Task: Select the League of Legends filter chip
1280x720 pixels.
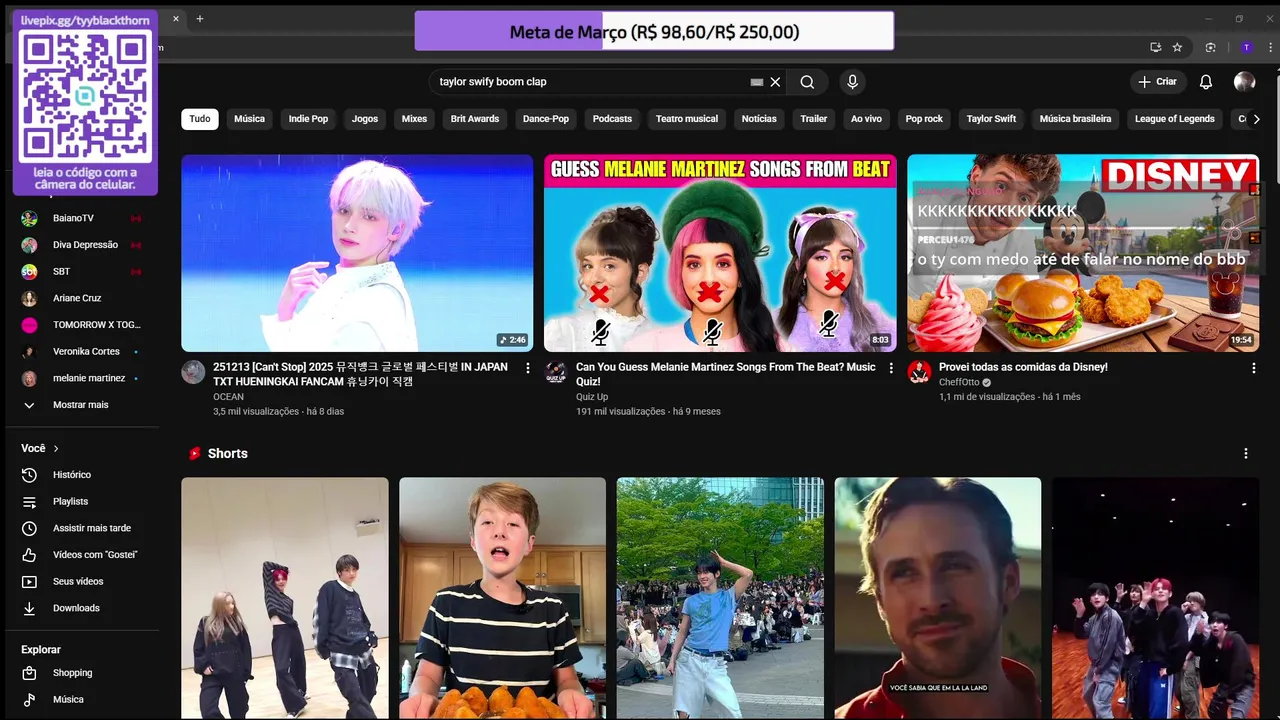Action: tap(1175, 119)
